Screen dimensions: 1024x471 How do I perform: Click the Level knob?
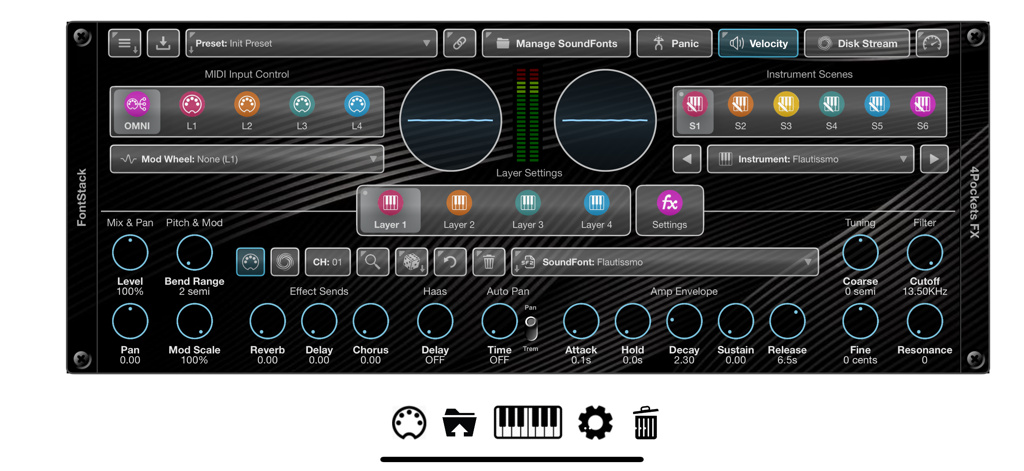tap(130, 253)
